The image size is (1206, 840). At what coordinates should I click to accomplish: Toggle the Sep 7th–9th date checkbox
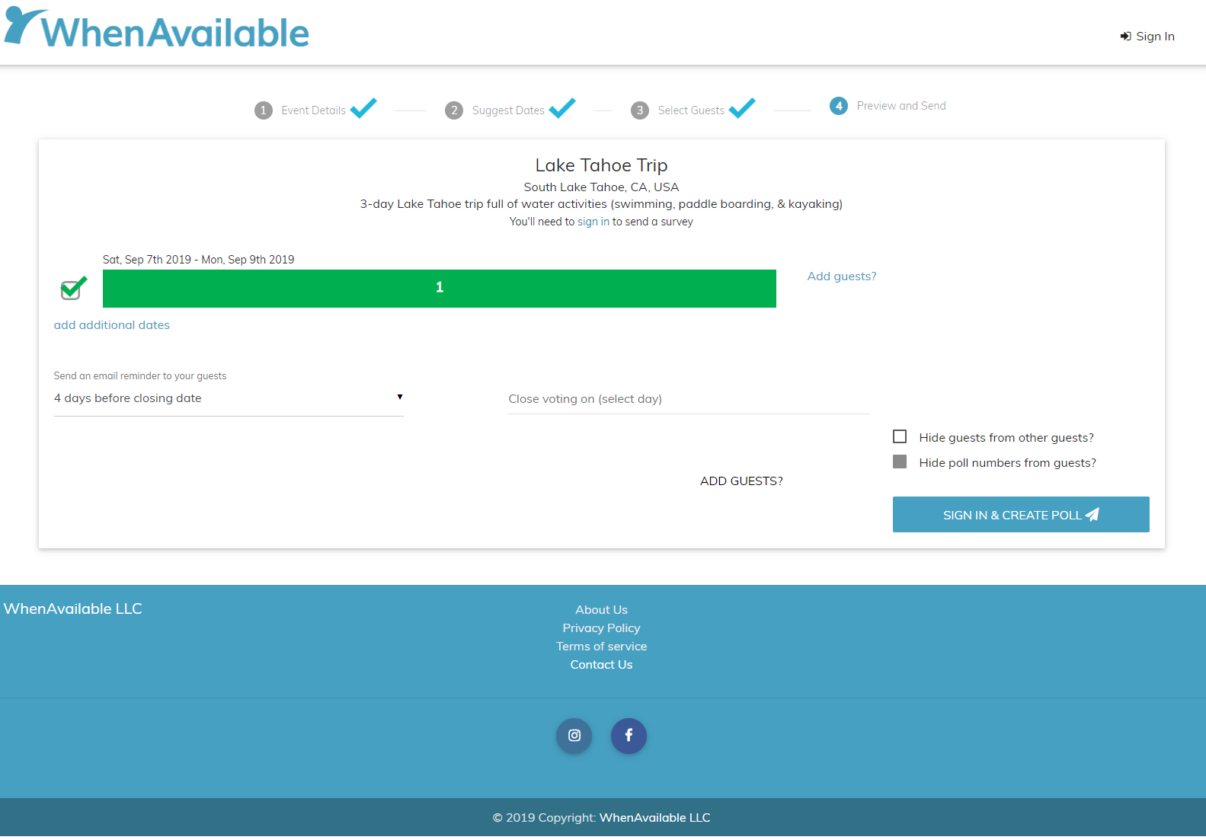72,289
